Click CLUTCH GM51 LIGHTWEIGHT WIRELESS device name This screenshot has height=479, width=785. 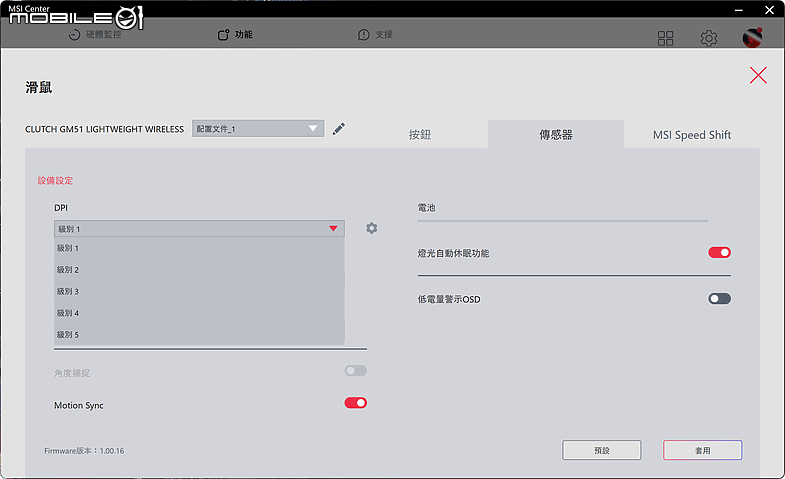105,129
